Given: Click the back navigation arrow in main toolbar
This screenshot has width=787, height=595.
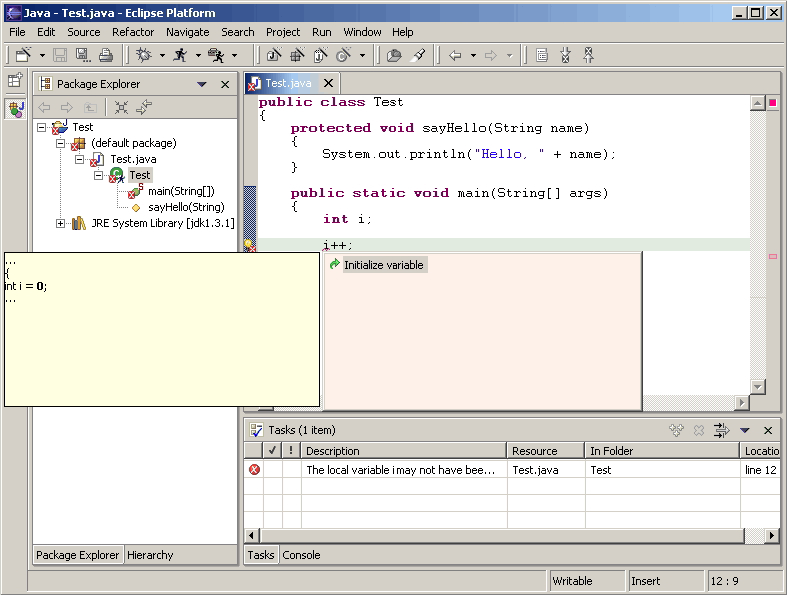Looking at the screenshot, I should [455, 55].
